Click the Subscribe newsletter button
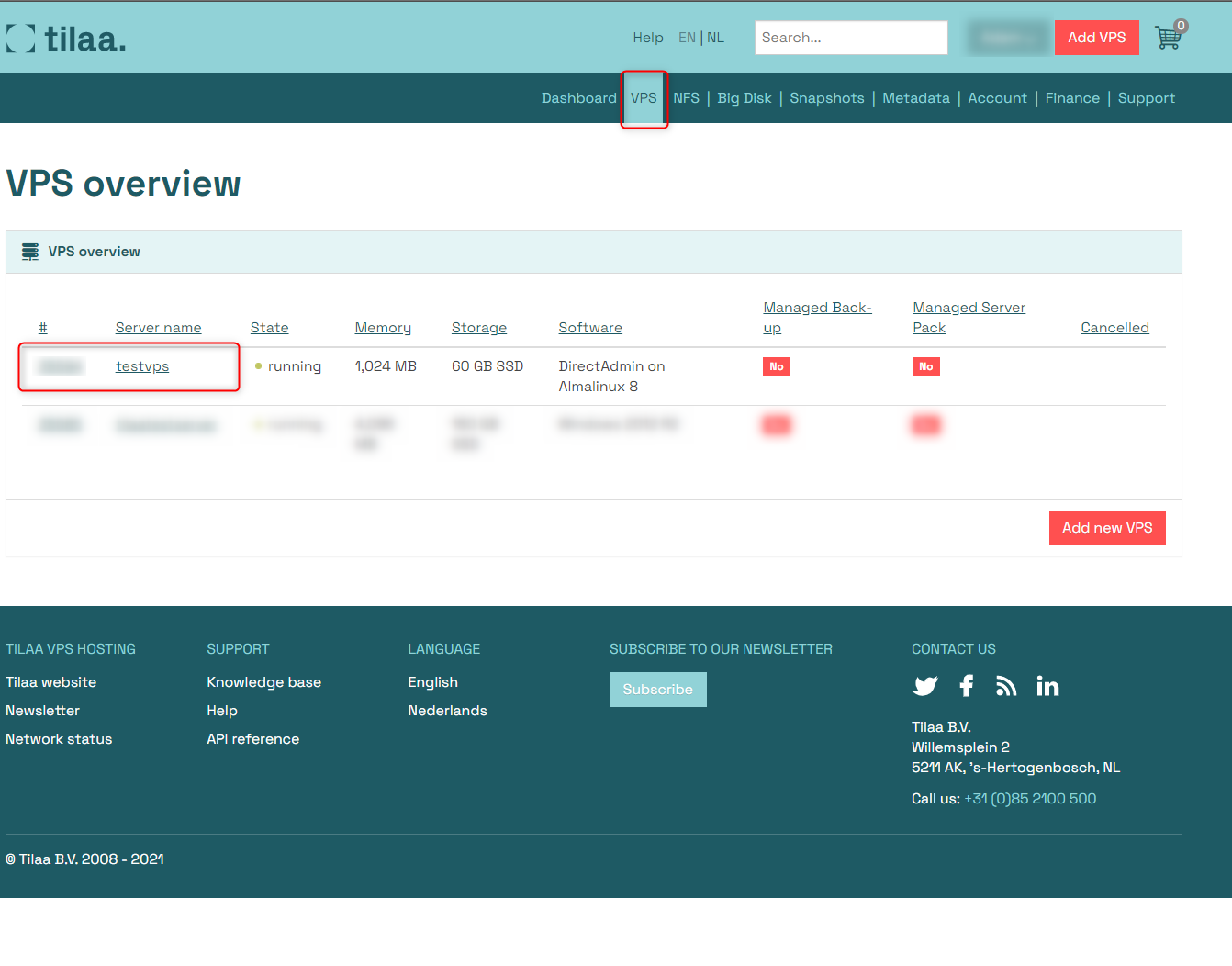This screenshot has height=966, width=1232. pos(658,690)
